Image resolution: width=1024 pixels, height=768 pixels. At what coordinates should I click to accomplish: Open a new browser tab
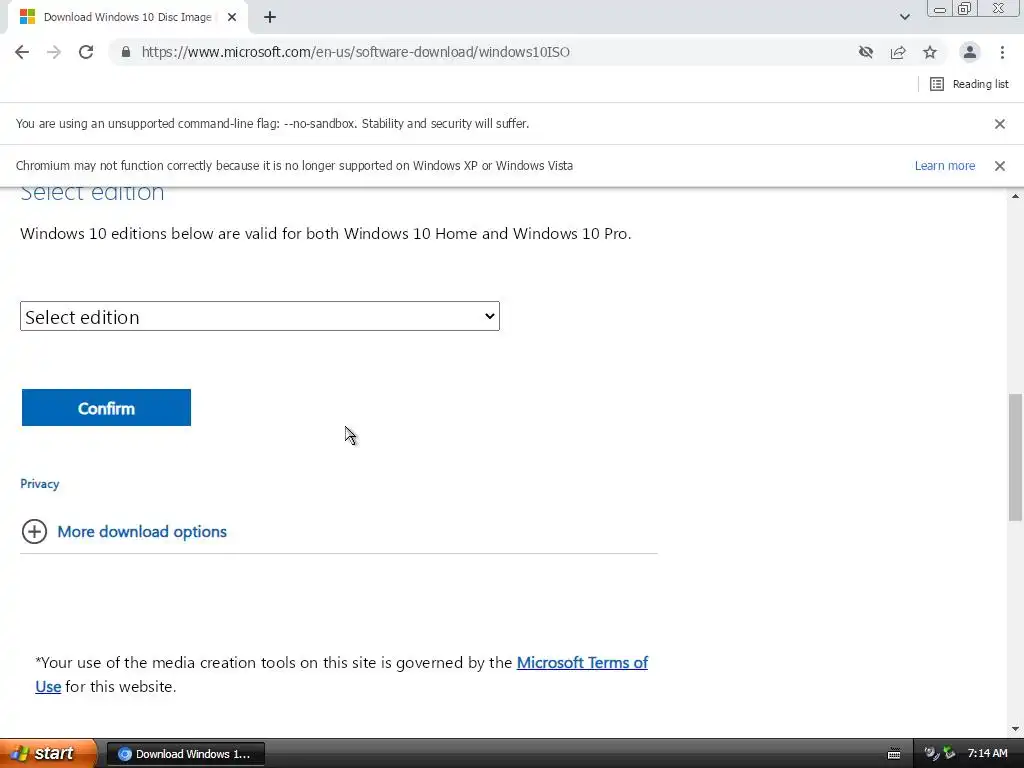[x=270, y=17]
